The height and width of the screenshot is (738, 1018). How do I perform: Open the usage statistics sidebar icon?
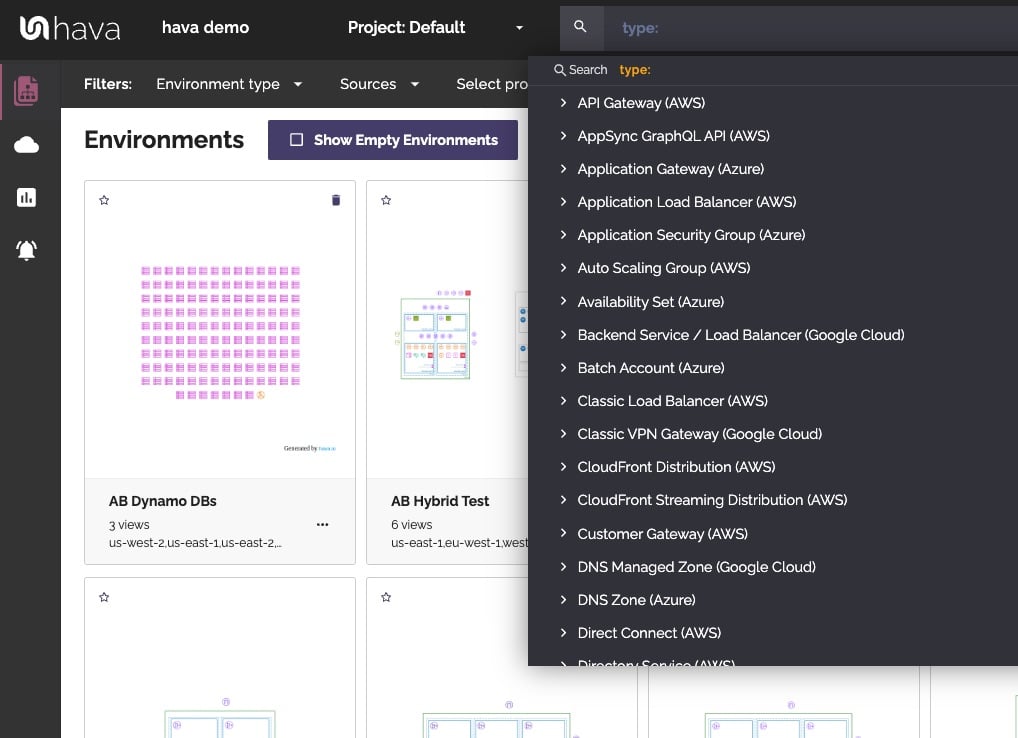(x=26, y=197)
